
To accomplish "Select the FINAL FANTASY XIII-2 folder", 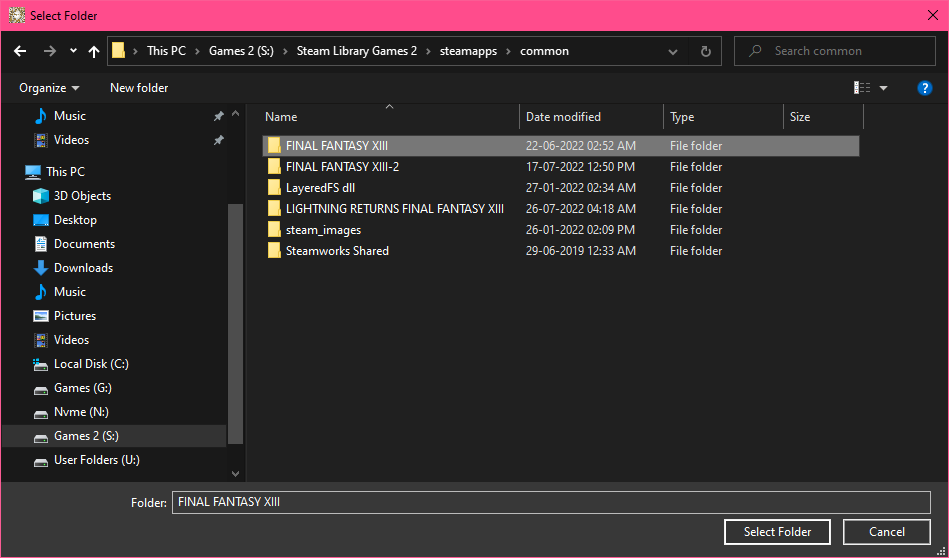I will coord(561,167).
